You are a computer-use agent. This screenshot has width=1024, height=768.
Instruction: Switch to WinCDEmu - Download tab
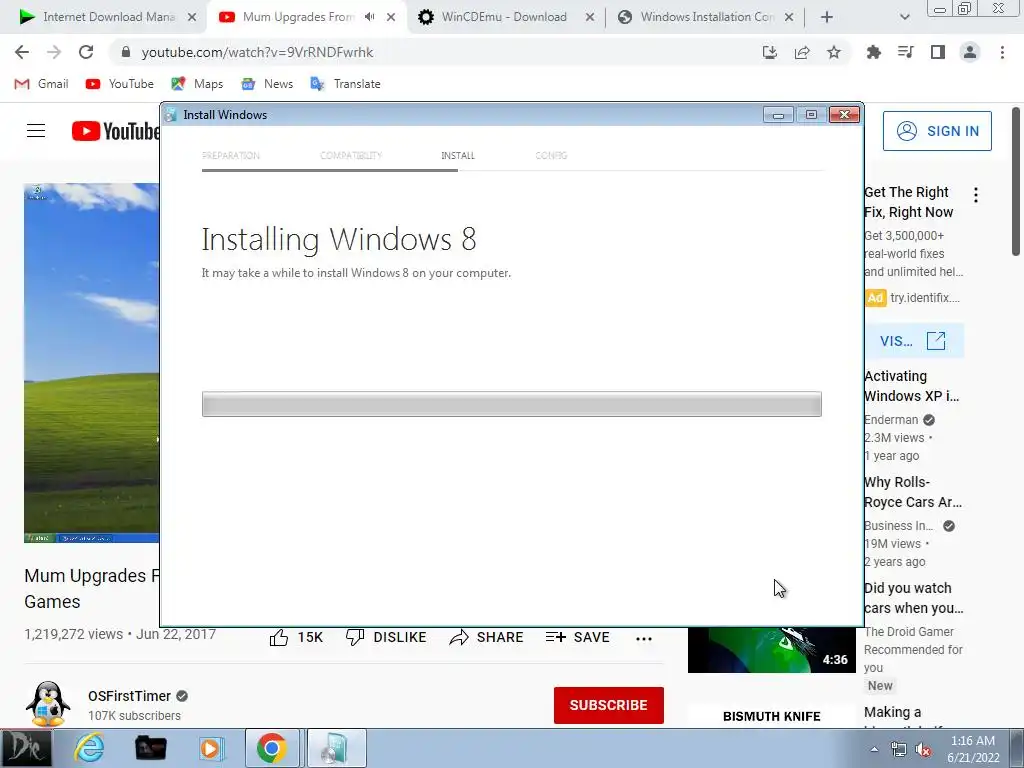(503, 17)
